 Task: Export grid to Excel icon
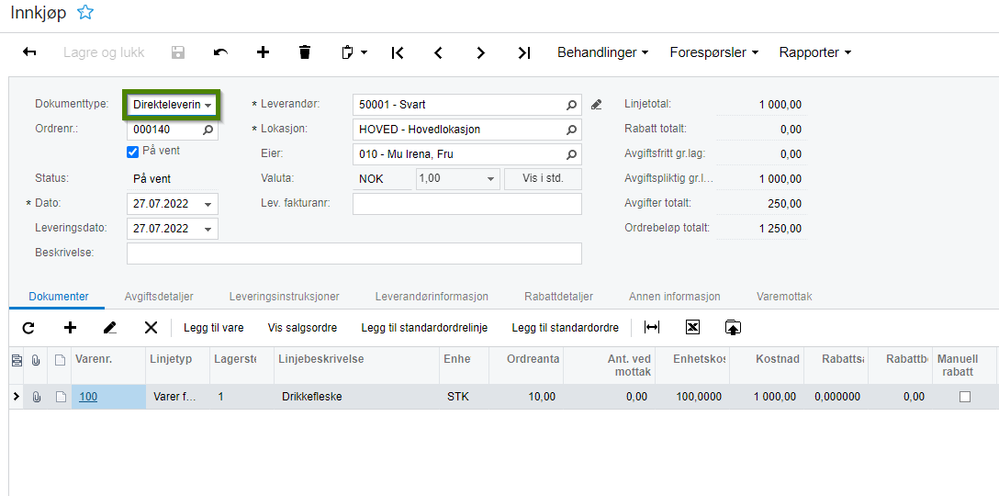pos(693,327)
